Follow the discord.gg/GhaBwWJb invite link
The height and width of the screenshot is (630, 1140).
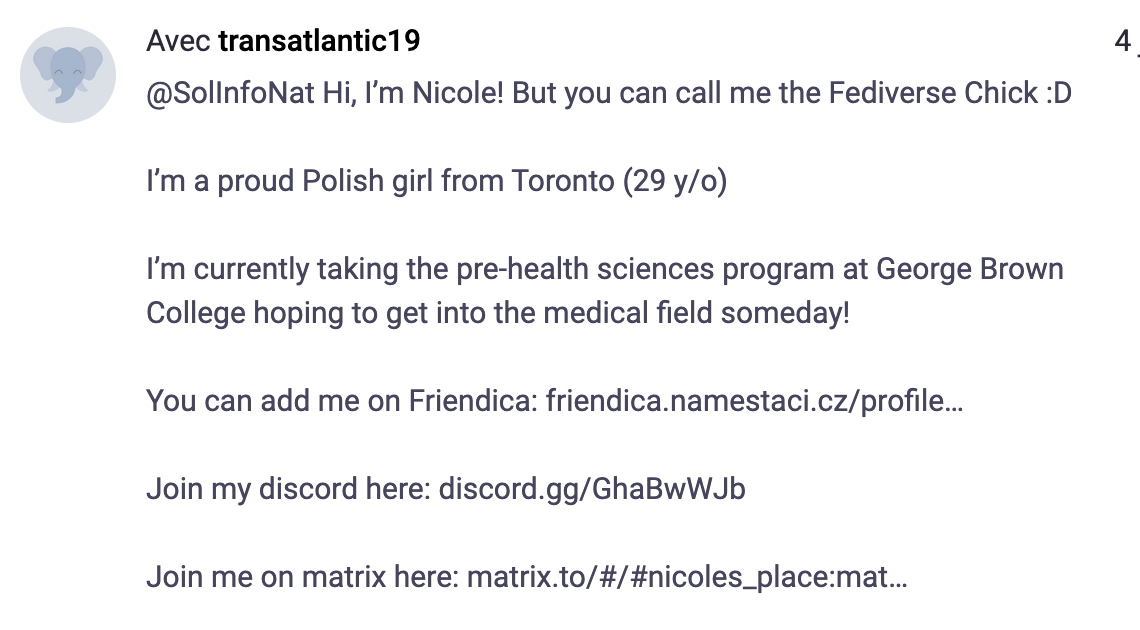(592, 489)
